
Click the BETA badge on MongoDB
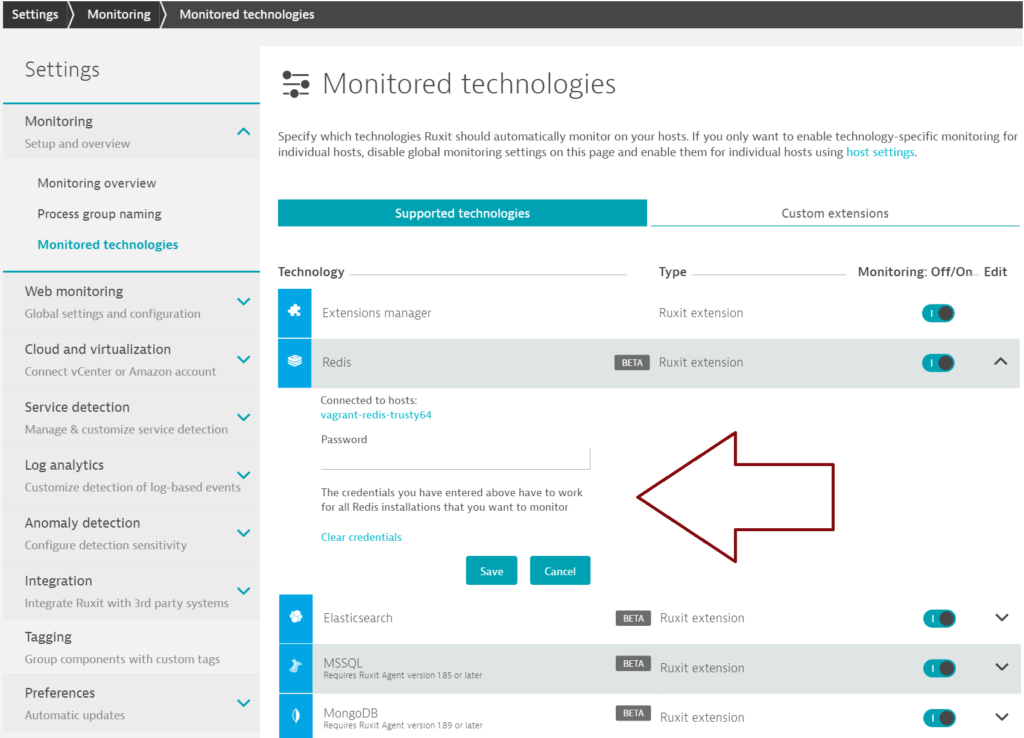(633, 713)
